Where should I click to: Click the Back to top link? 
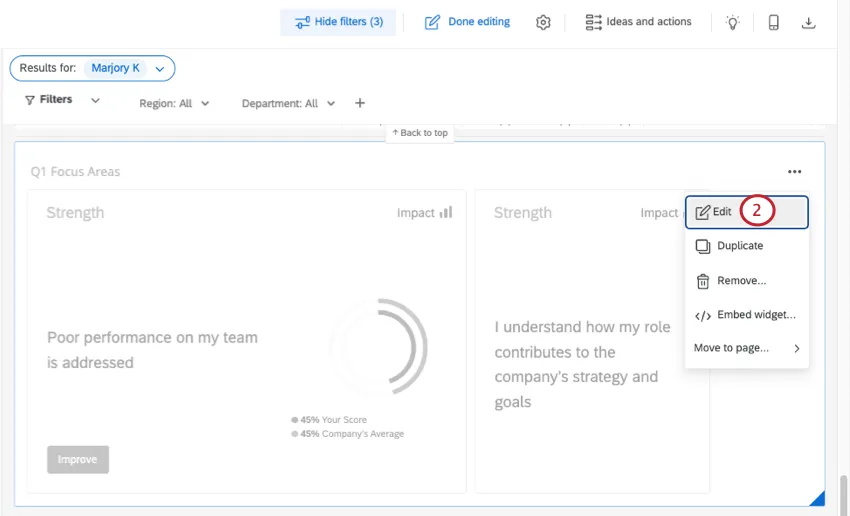420,133
